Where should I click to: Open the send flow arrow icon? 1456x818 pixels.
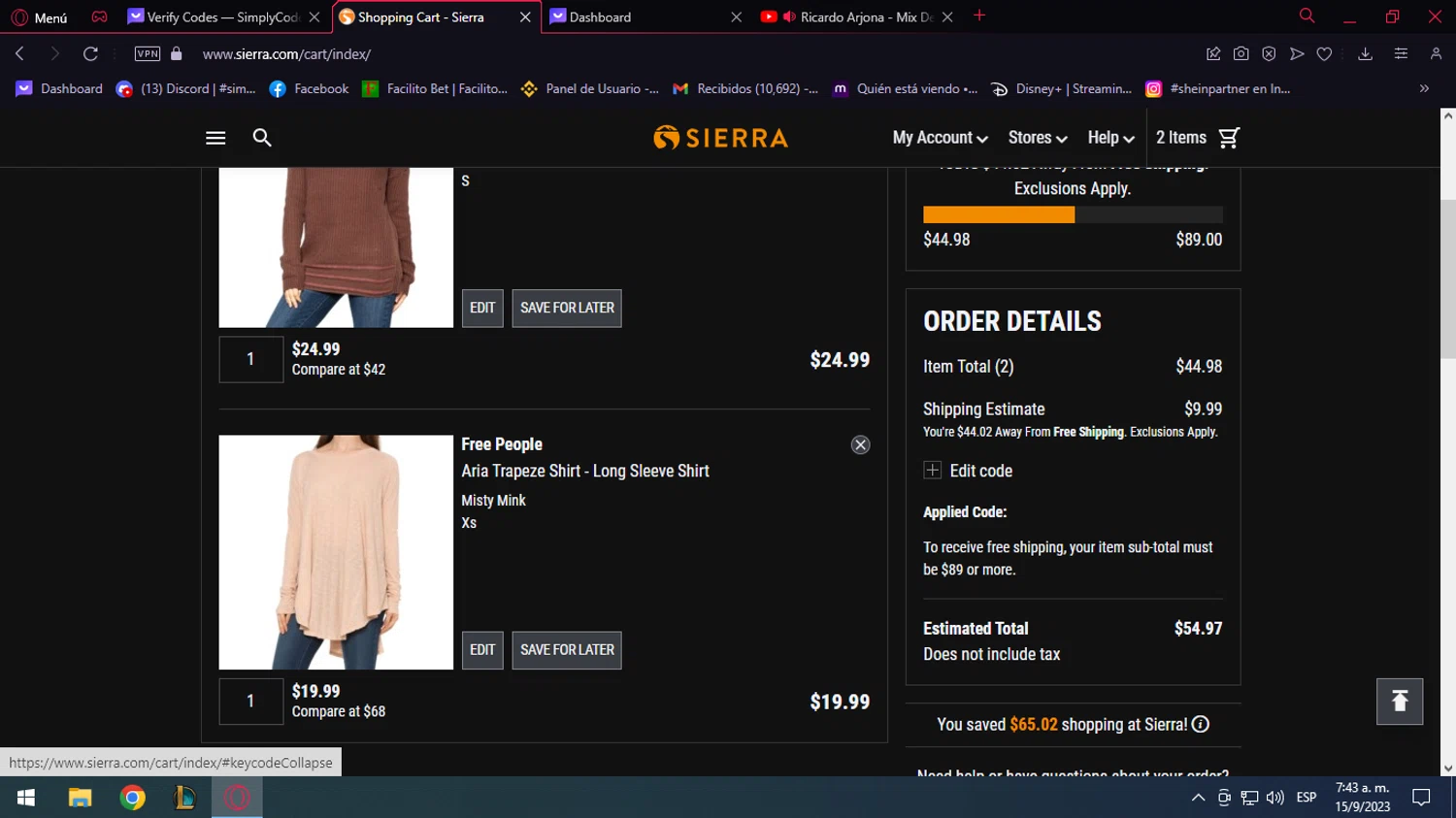1297,54
